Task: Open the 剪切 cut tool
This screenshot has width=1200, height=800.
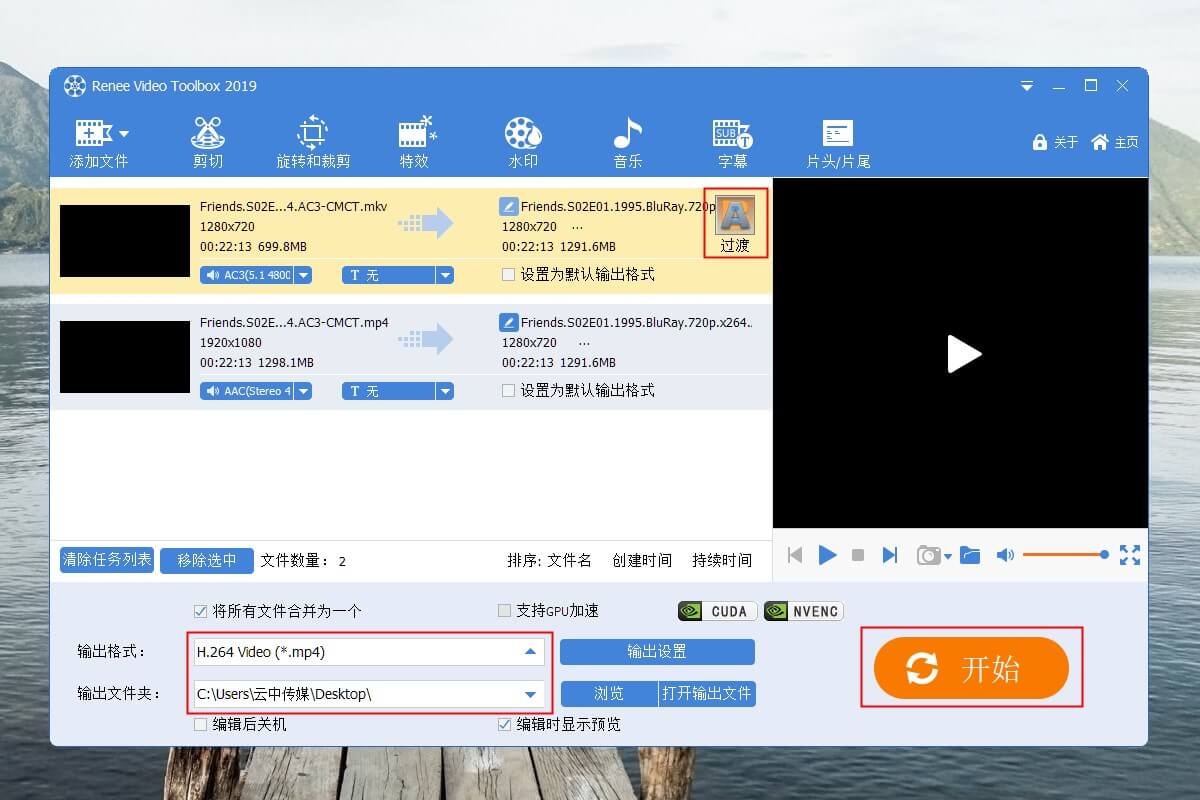Action: (208, 144)
